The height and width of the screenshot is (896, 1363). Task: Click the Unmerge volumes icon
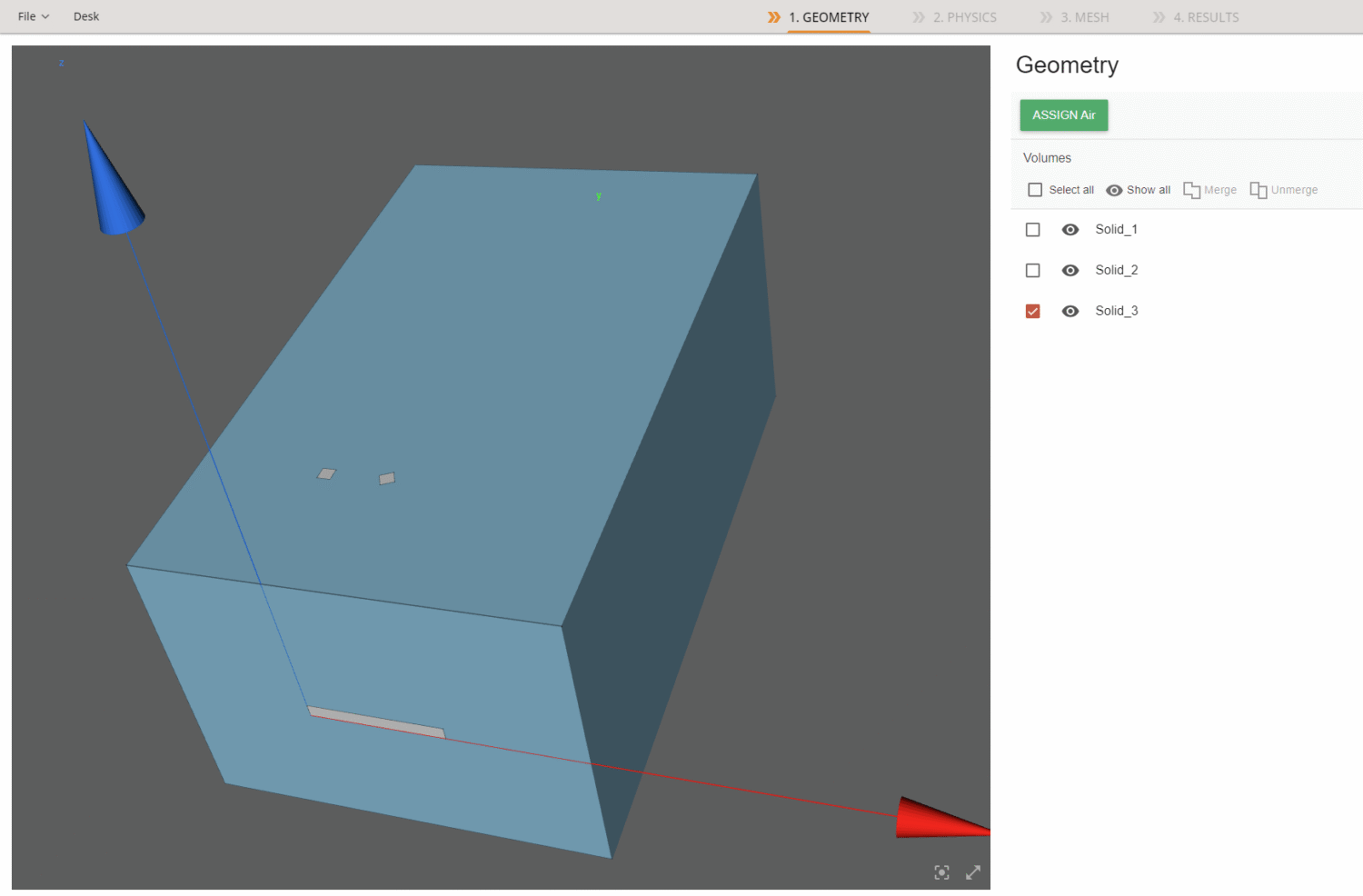click(1259, 189)
